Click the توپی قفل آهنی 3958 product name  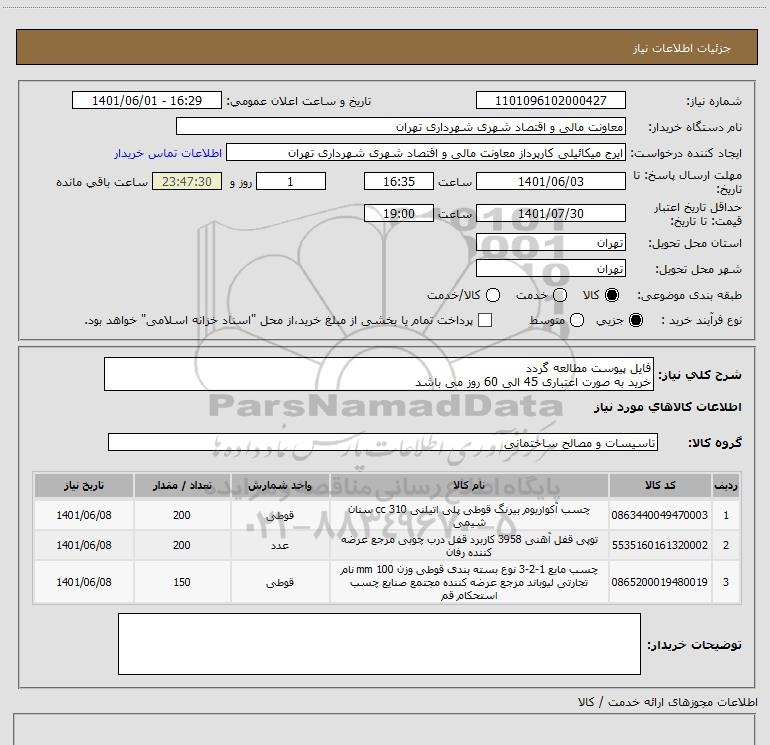pyautogui.click(x=469, y=546)
